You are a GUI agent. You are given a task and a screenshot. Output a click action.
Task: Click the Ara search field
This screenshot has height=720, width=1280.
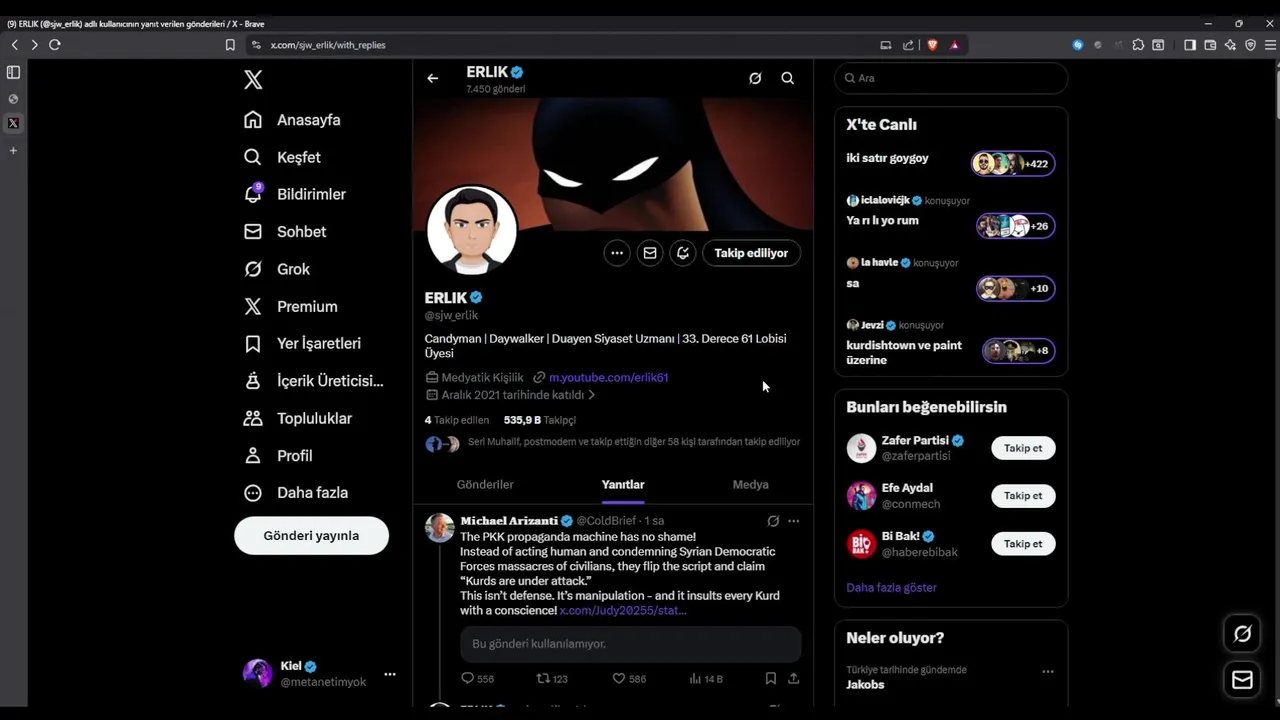951,78
